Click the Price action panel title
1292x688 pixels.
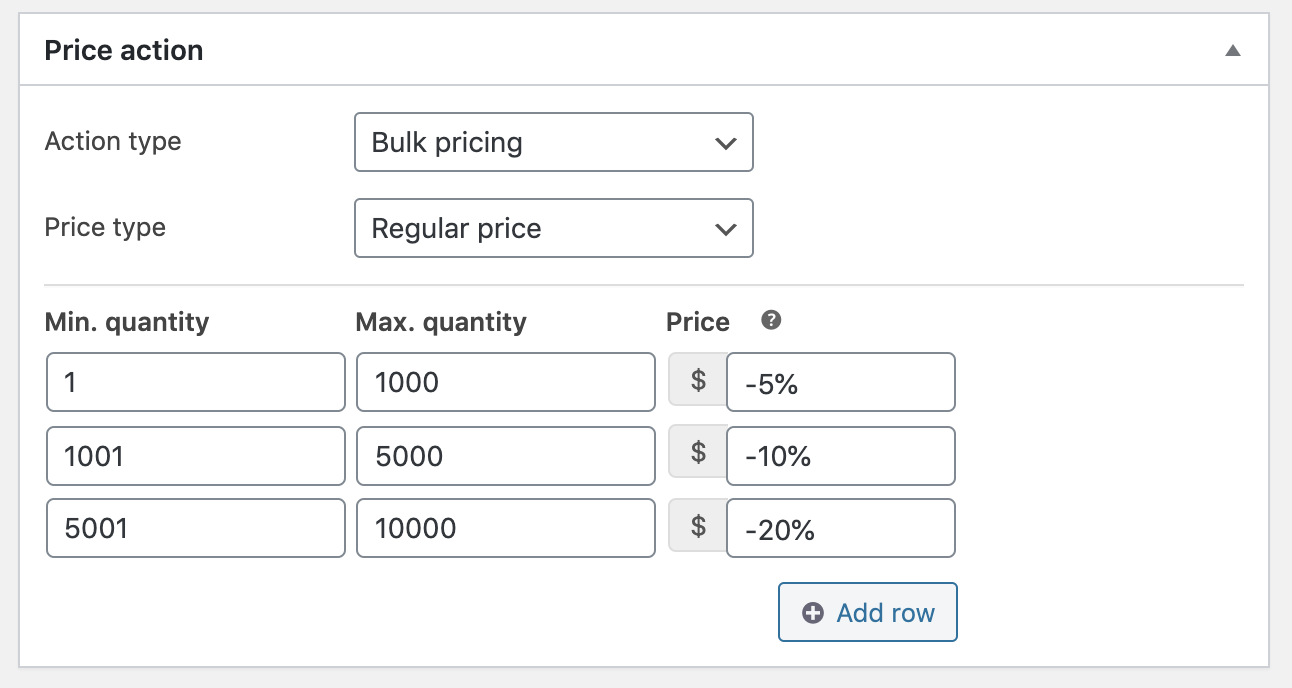(x=122, y=49)
